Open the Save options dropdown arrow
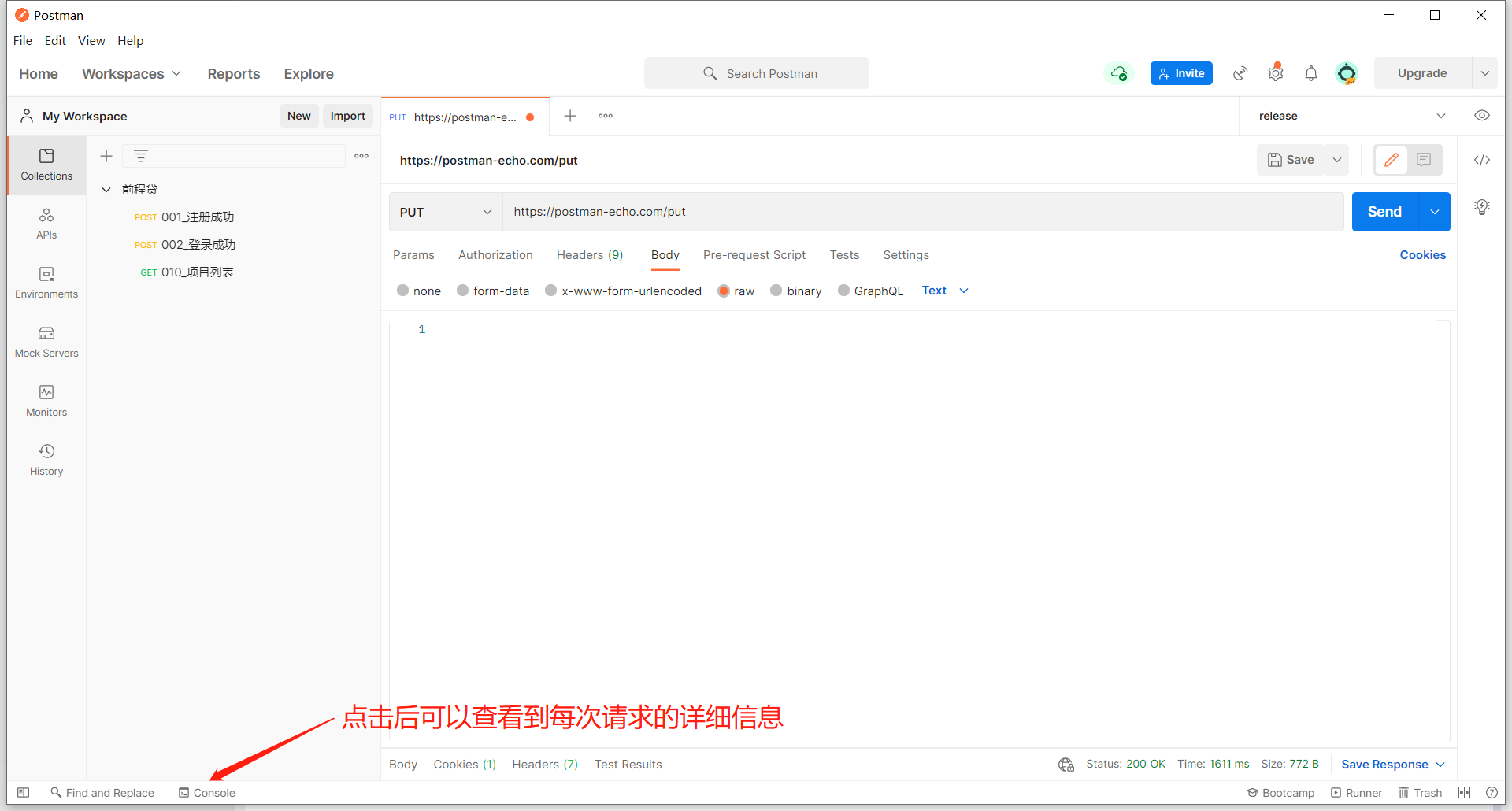The width and height of the screenshot is (1512, 811). pyautogui.click(x=1337, y=160)
